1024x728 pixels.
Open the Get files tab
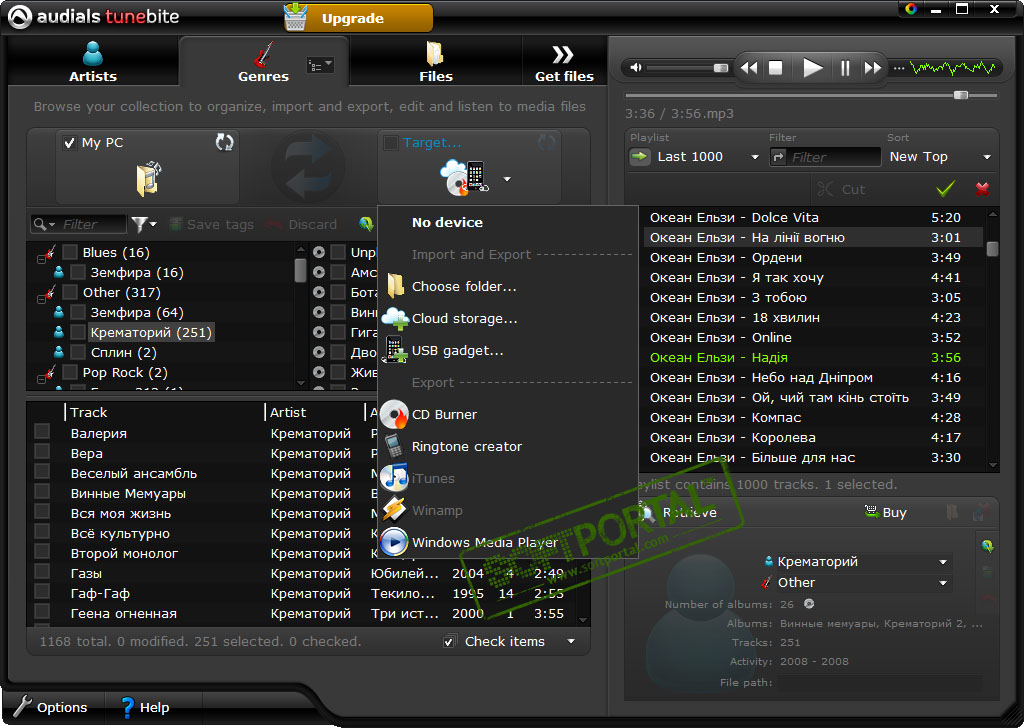564,62
